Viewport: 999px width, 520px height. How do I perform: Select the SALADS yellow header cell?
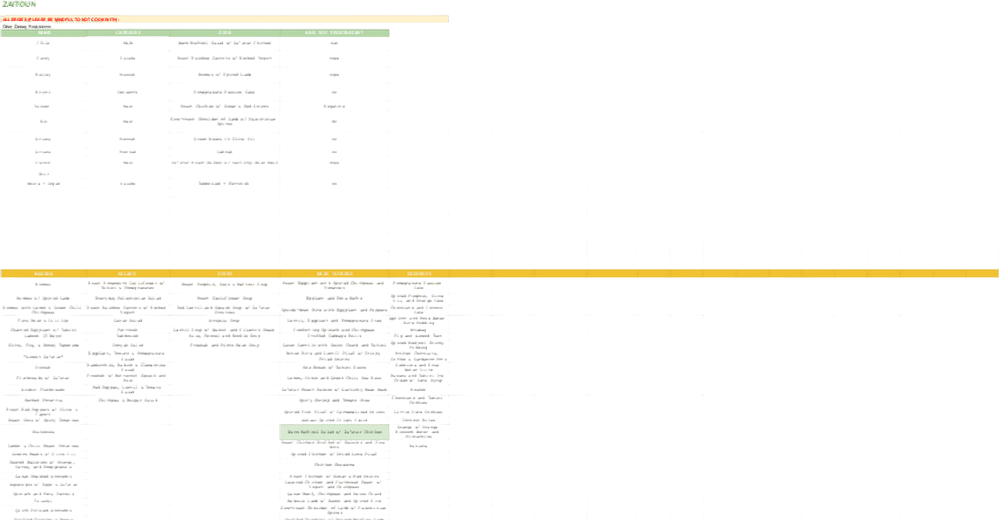pos(128,273)
